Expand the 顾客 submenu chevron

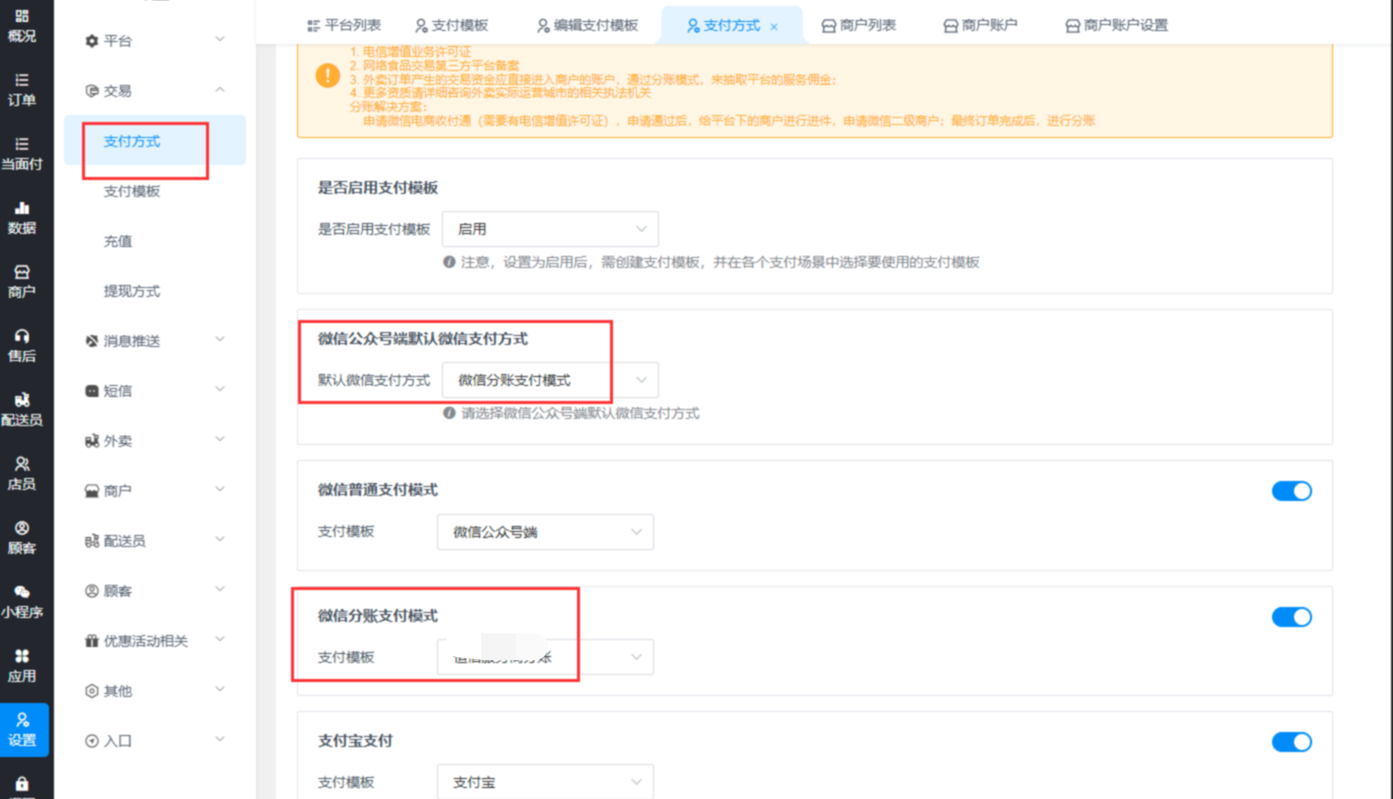(220, 590)
